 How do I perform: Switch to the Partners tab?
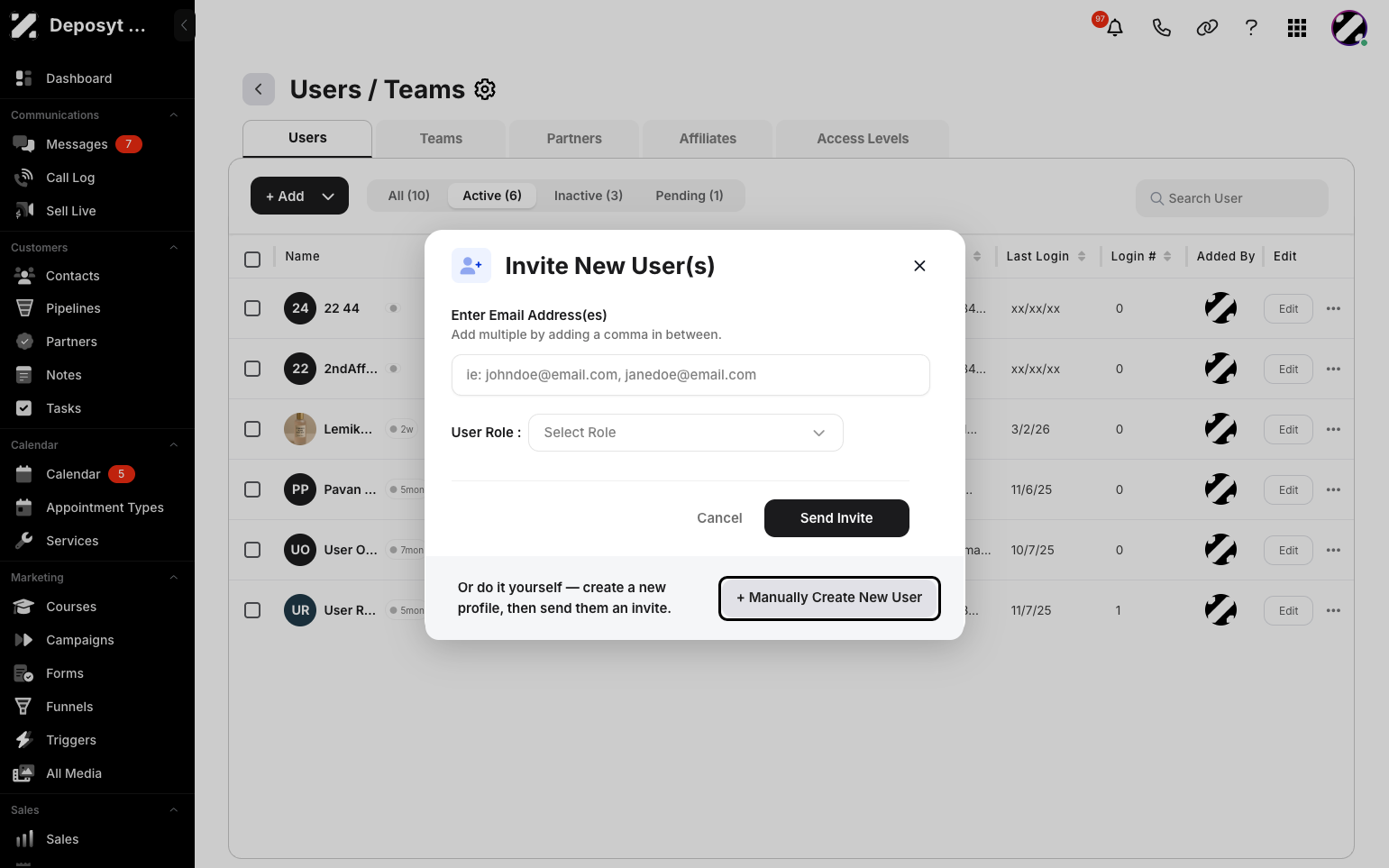(574, 139)
